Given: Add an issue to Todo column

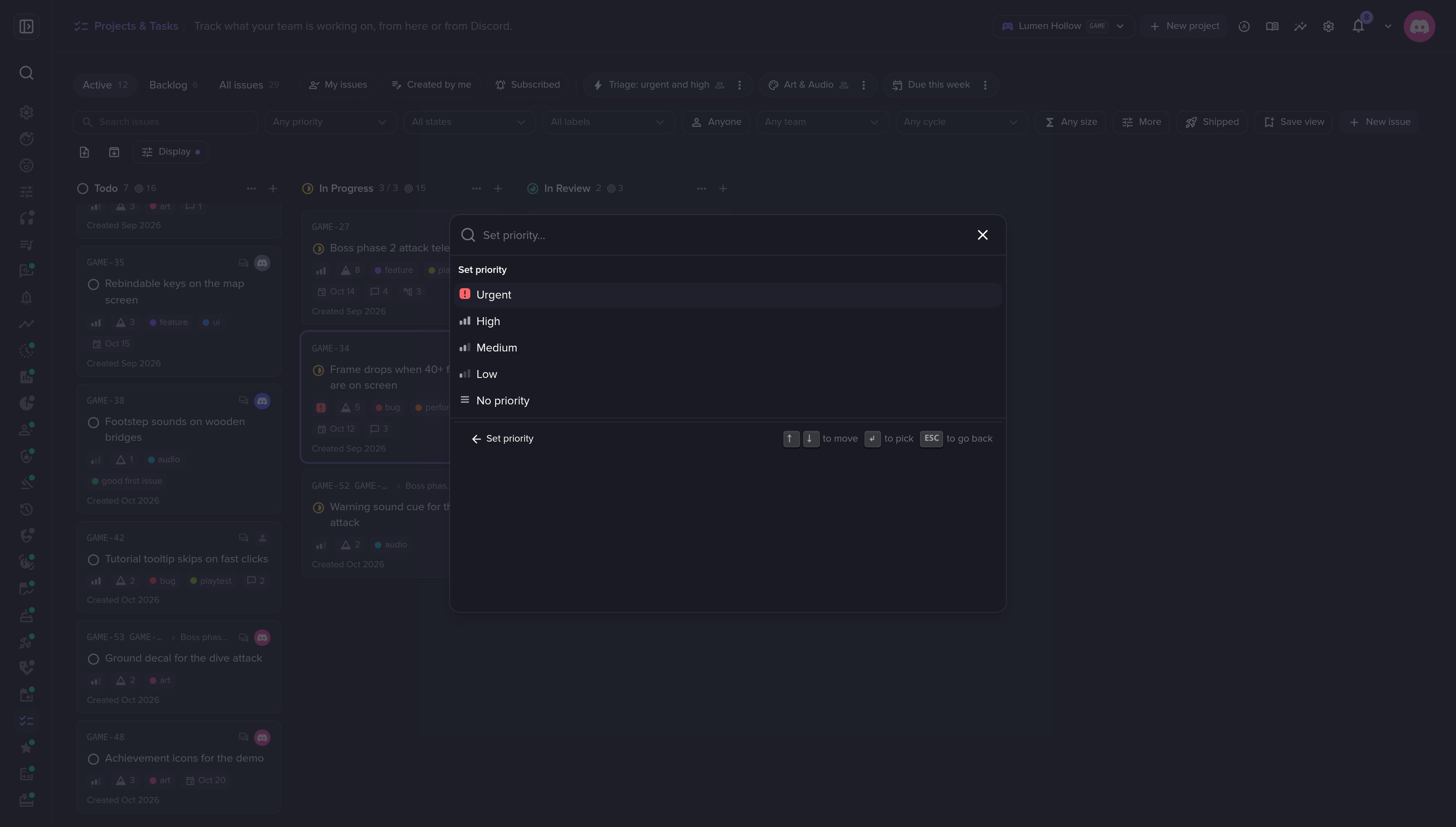Looking at the screenshot, I should [x=273, y=189].
